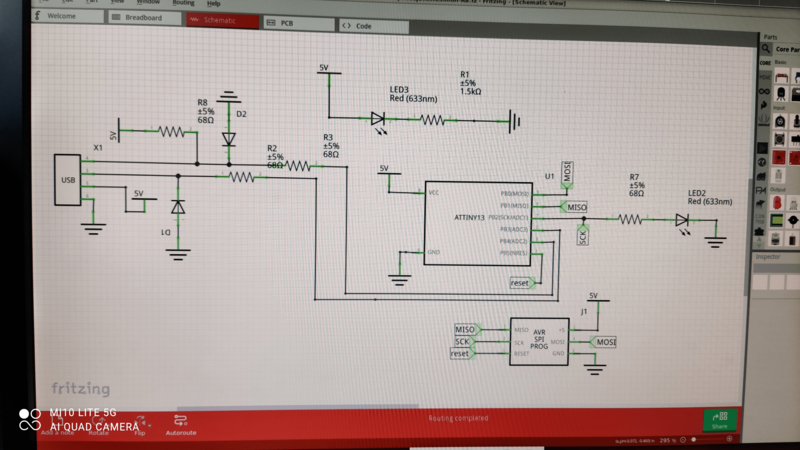Select the CORE parts bin icon
This screenshot has width=800, height=450.
pos(765,62)
